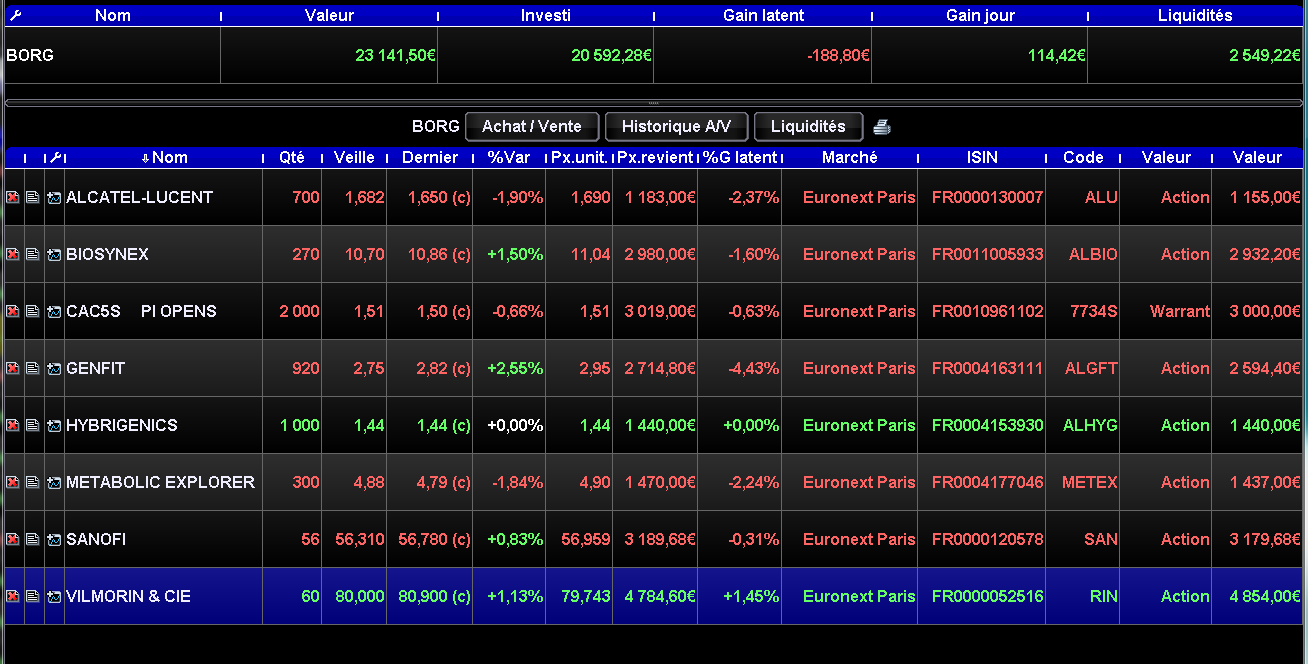Click the 114,42€ gain jour value
The height and width of the screenshot is (664, 1308).
click(1057, 56)
